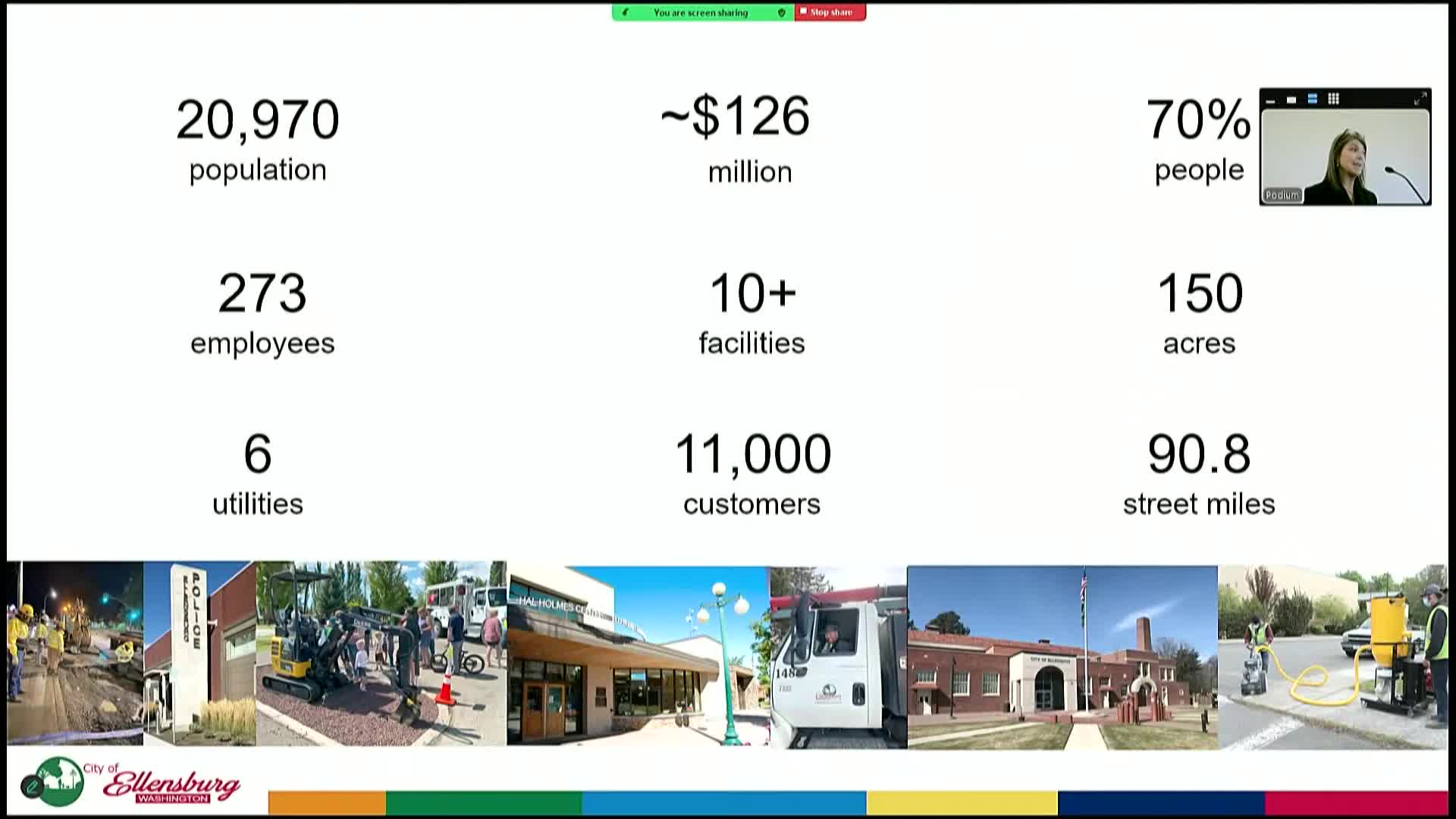This screenshot has height=819, width=1456.
Task: Click the green shield security icon
Action: (782, 12)
